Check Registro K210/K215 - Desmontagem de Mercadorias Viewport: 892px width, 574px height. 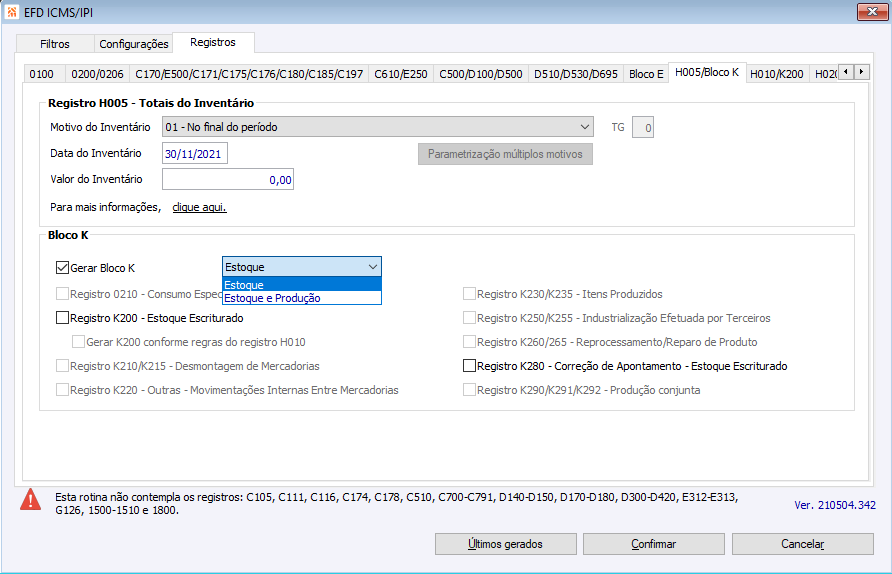coord(63,366)
